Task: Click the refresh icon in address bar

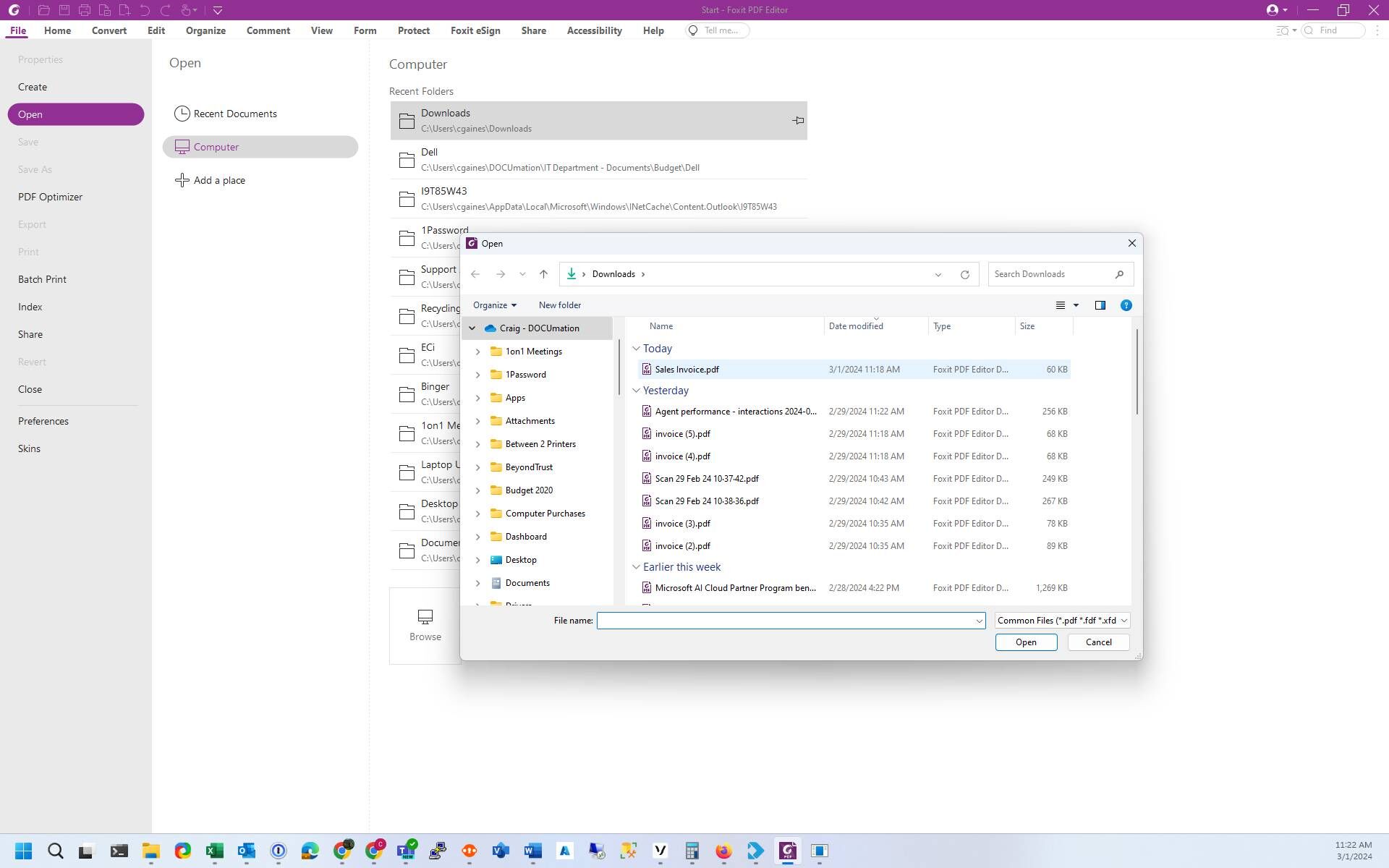Action: pos(964,275)
